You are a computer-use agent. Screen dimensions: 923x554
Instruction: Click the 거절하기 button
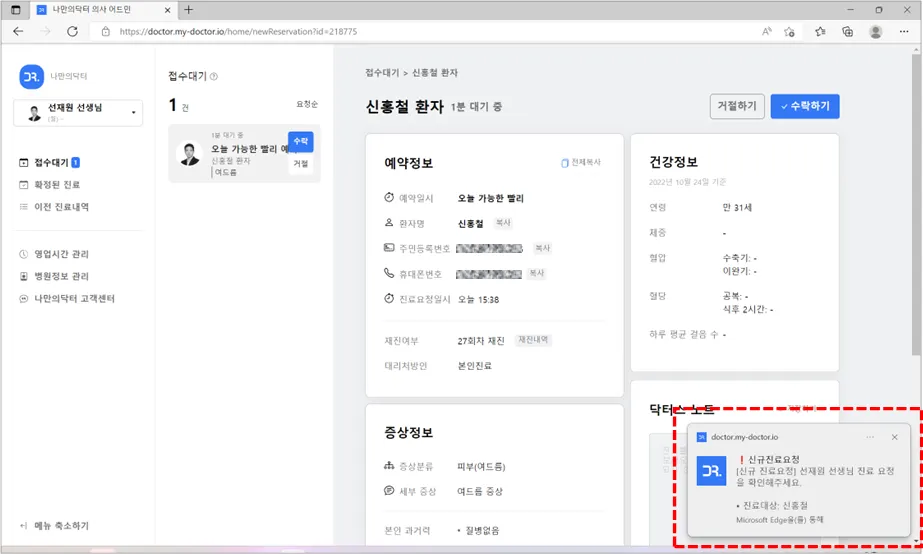pos(737,107)
